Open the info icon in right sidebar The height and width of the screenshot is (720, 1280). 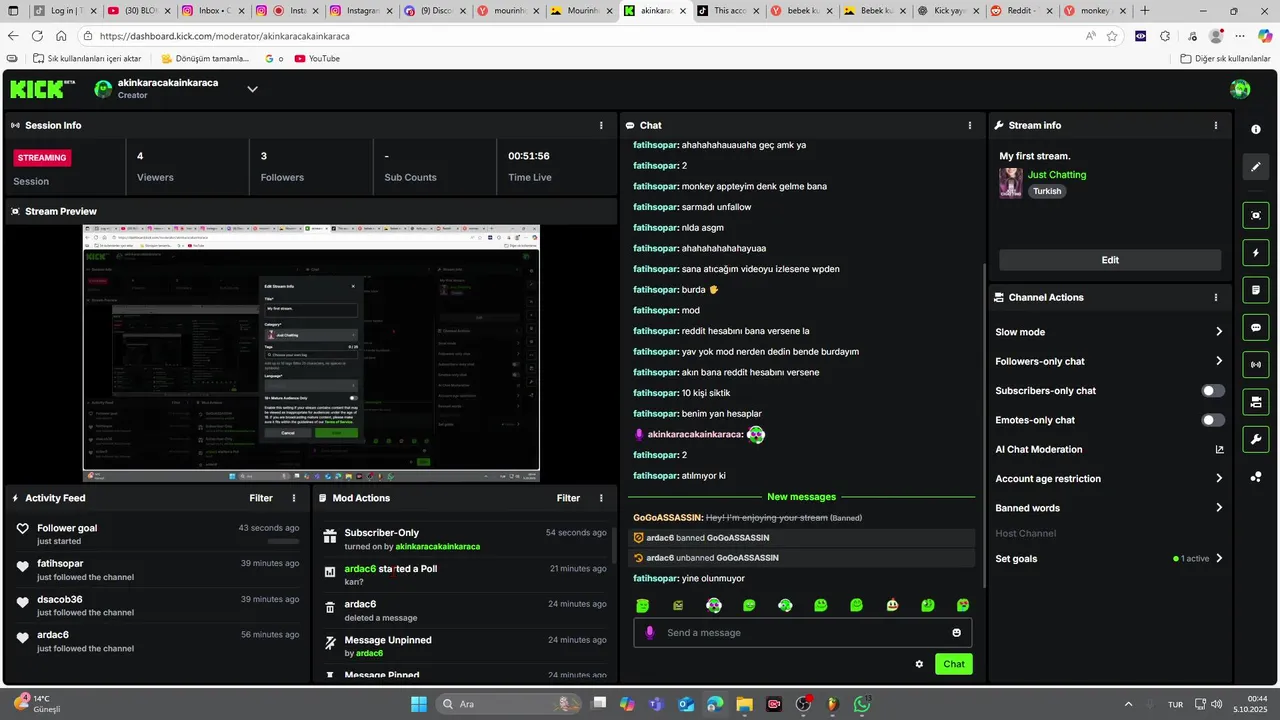coord(1256,130)
